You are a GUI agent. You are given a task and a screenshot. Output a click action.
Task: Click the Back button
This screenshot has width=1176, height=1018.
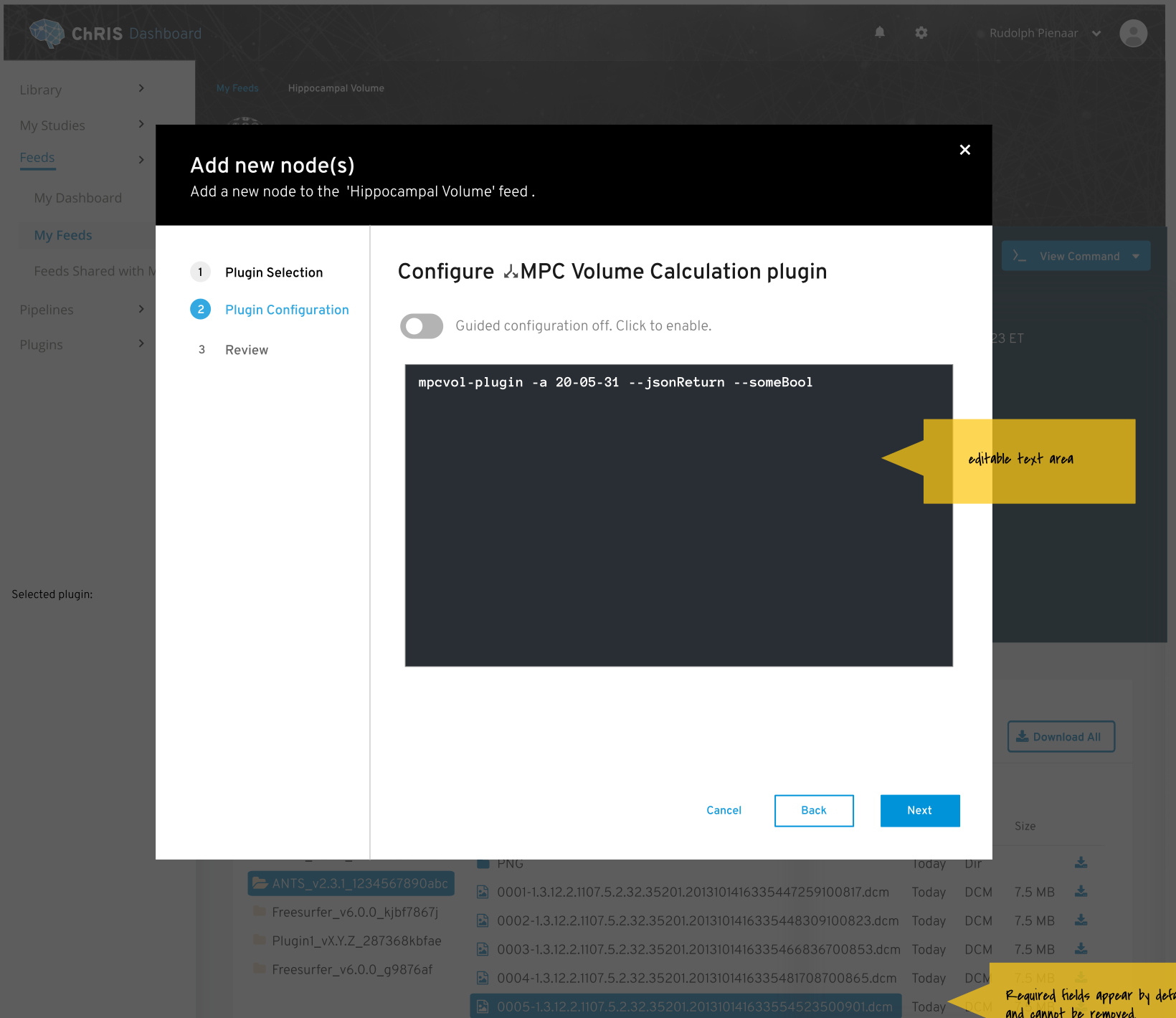[814, 811]
